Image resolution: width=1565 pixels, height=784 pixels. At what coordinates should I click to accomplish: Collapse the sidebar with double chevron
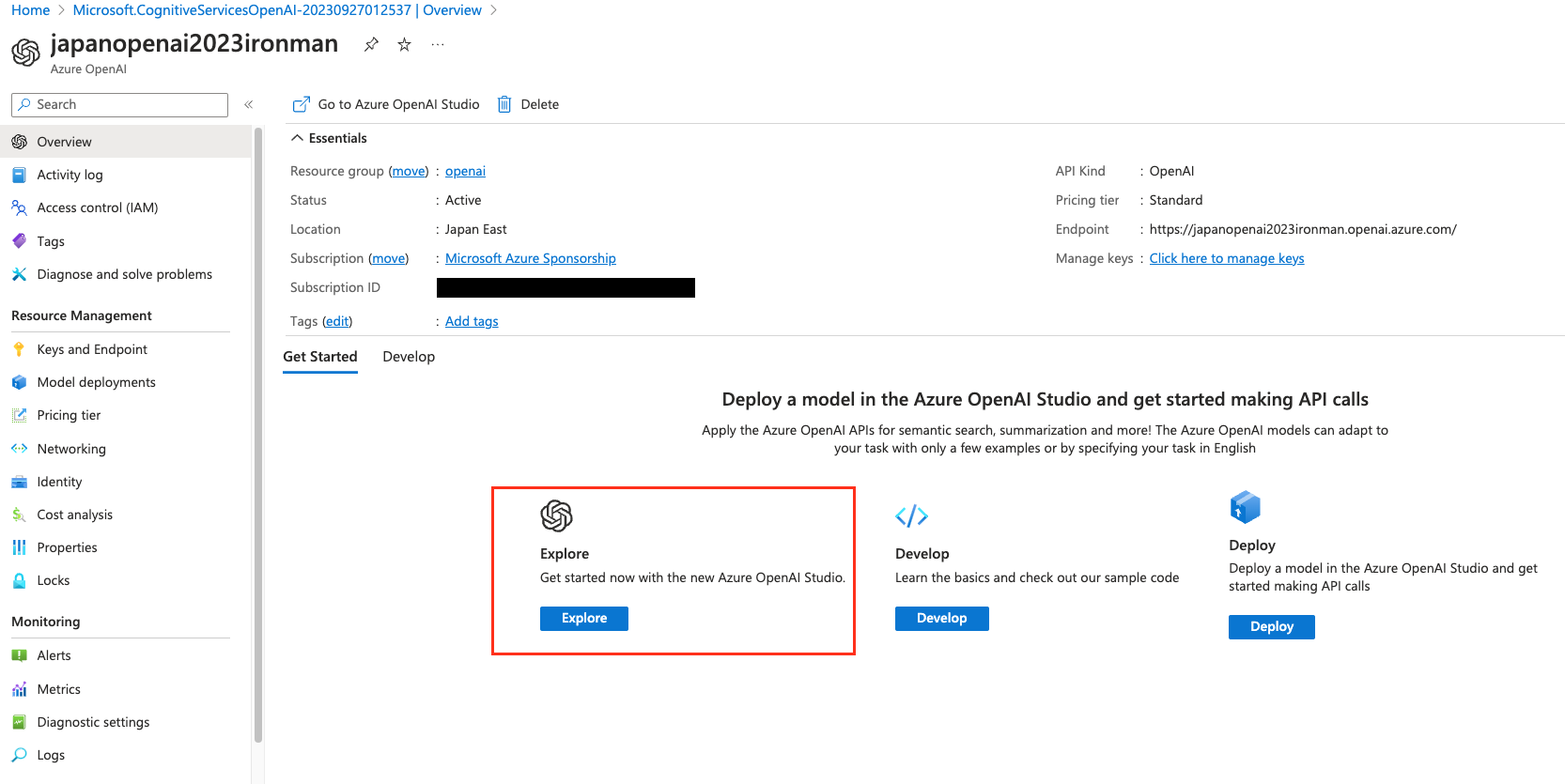(249, 104)
